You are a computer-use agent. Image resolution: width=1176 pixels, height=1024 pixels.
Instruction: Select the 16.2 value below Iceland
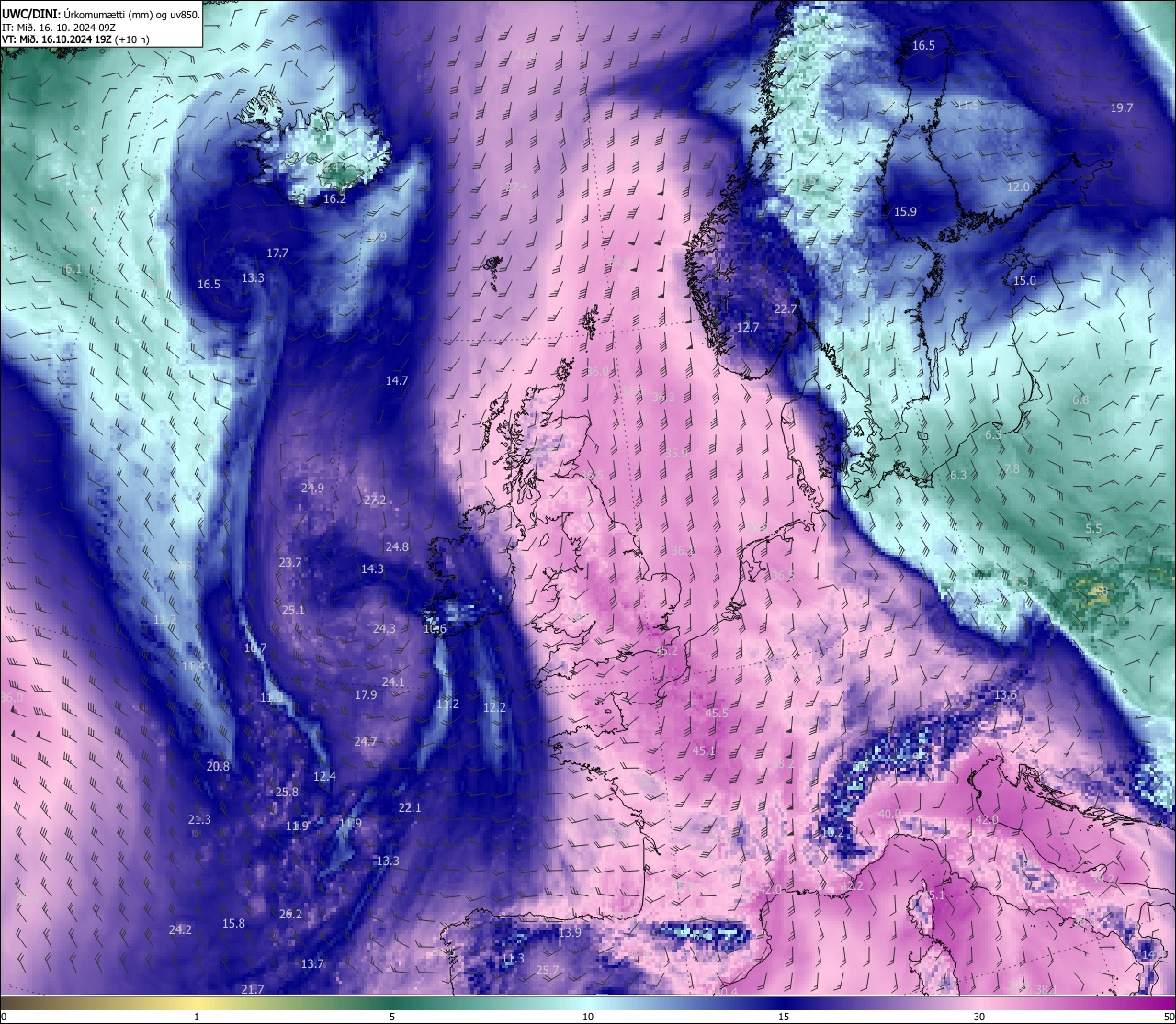(x=334, y=198)
